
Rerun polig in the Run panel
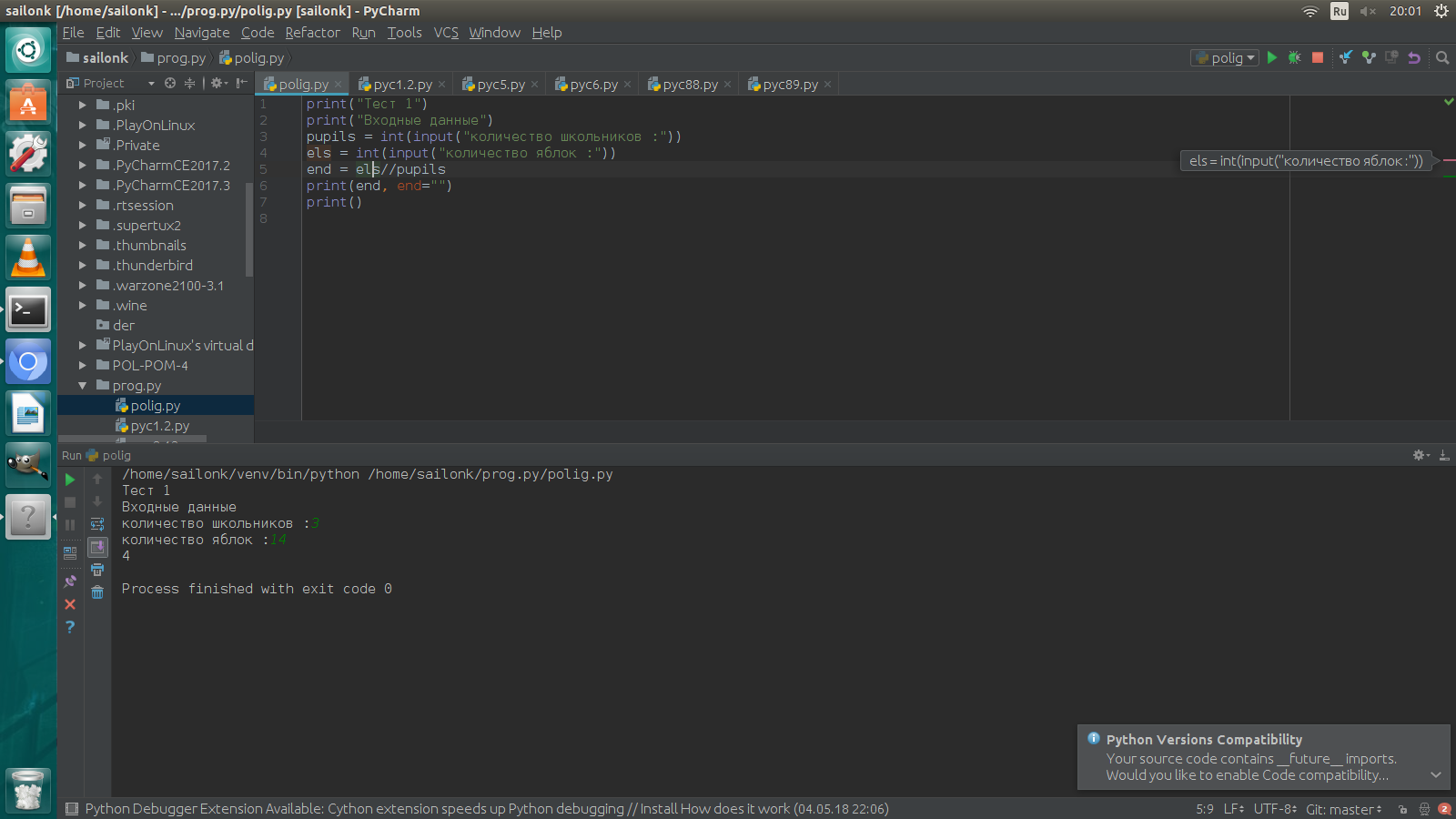pyautogui.click(x=70, y=480)
